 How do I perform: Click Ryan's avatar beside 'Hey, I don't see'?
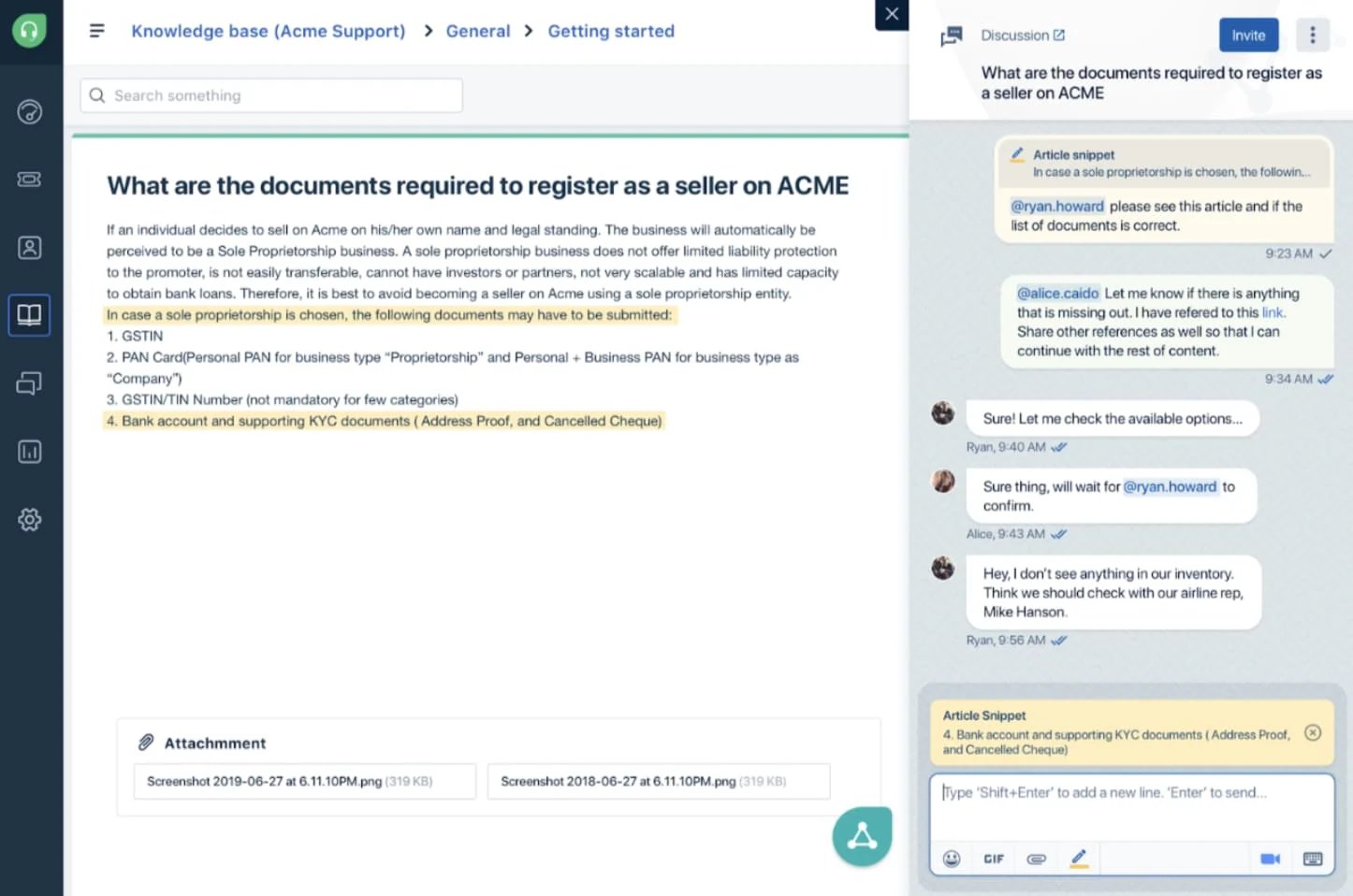(x=943, y=568)
